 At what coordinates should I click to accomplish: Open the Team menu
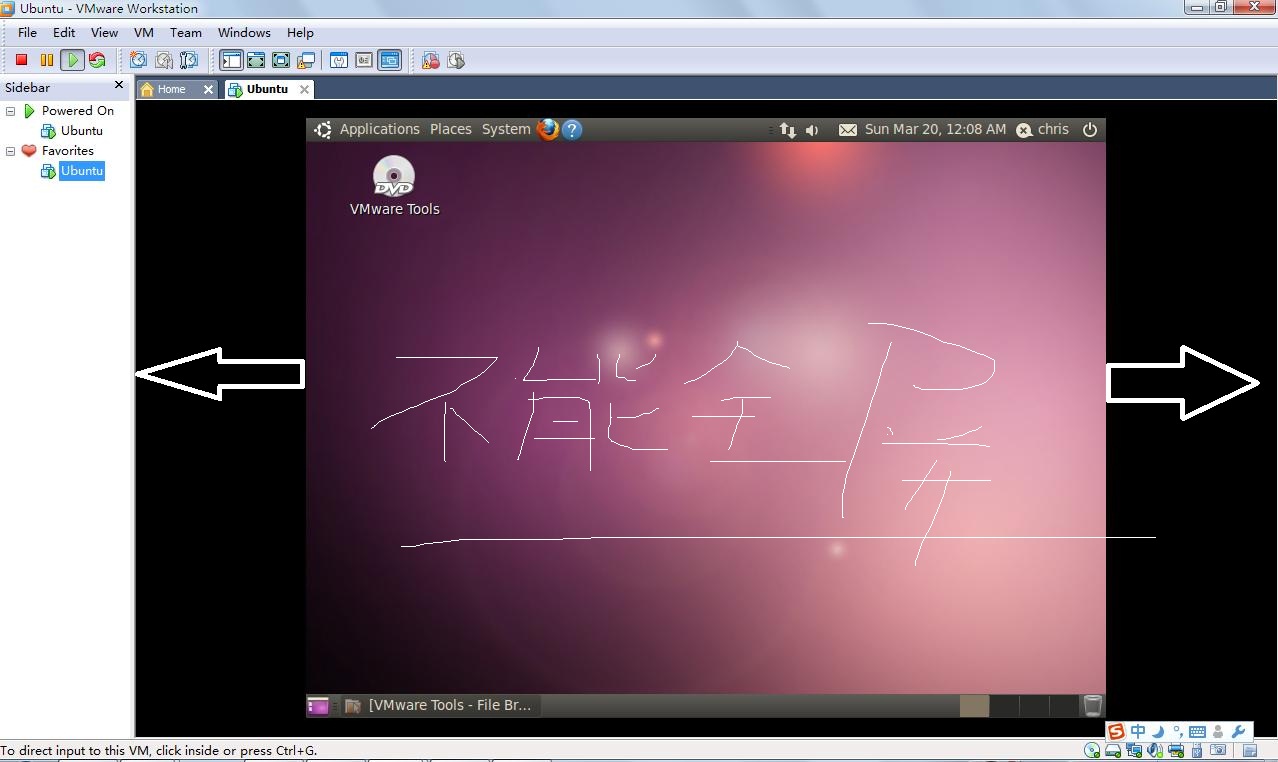coord(186,32)
